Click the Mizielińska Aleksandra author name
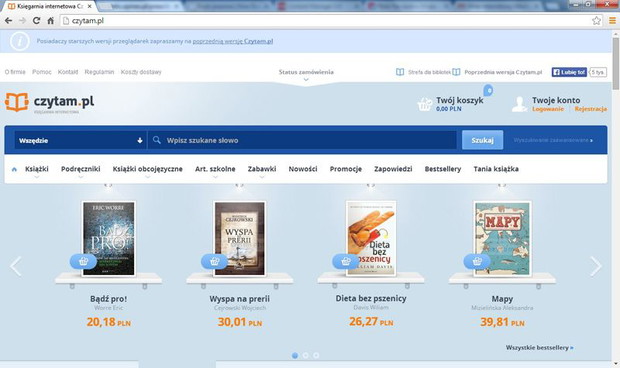The image size is (620, 368). [502, 308]
